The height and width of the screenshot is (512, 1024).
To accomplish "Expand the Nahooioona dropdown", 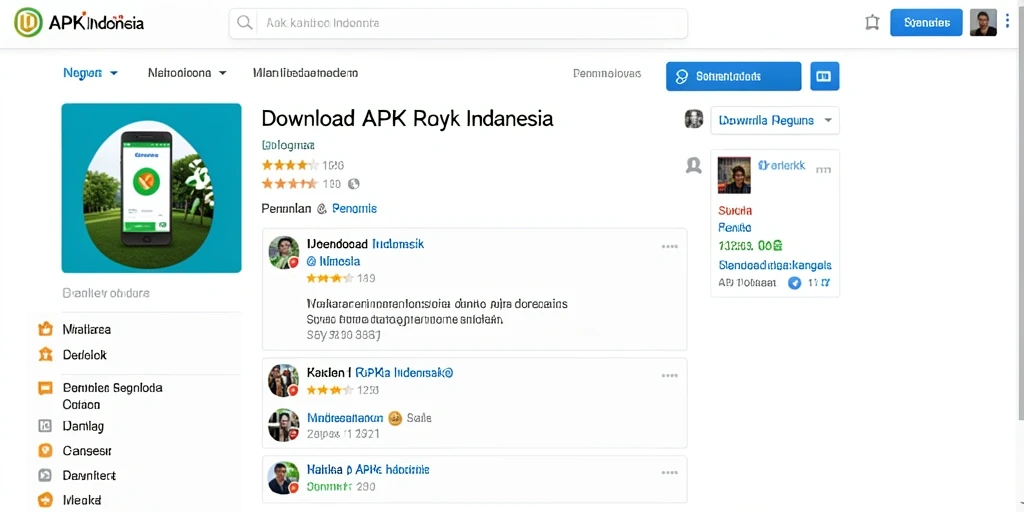I will click(x=187, y=73).
